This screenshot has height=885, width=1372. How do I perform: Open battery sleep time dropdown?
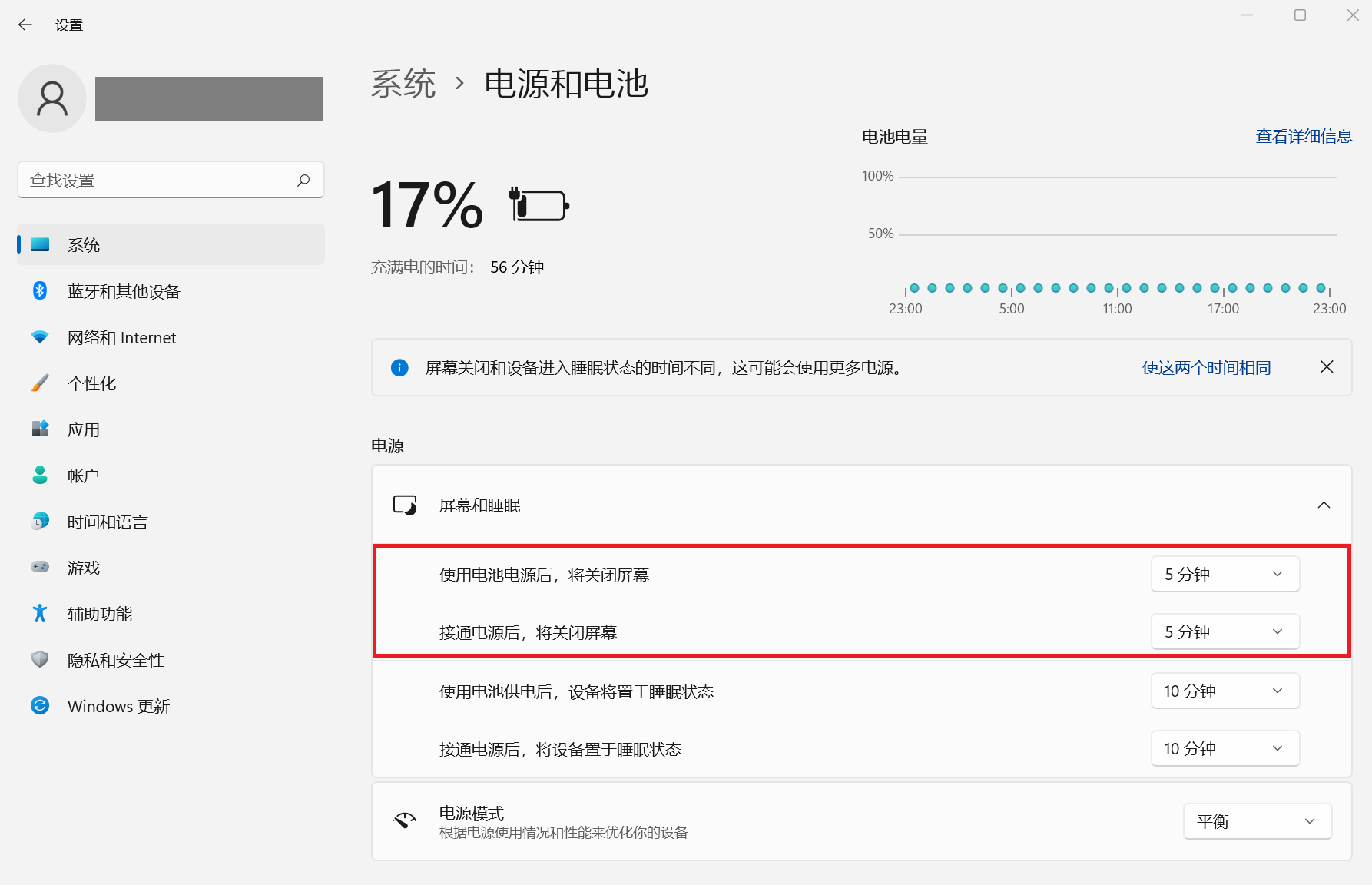[1225, 691]
